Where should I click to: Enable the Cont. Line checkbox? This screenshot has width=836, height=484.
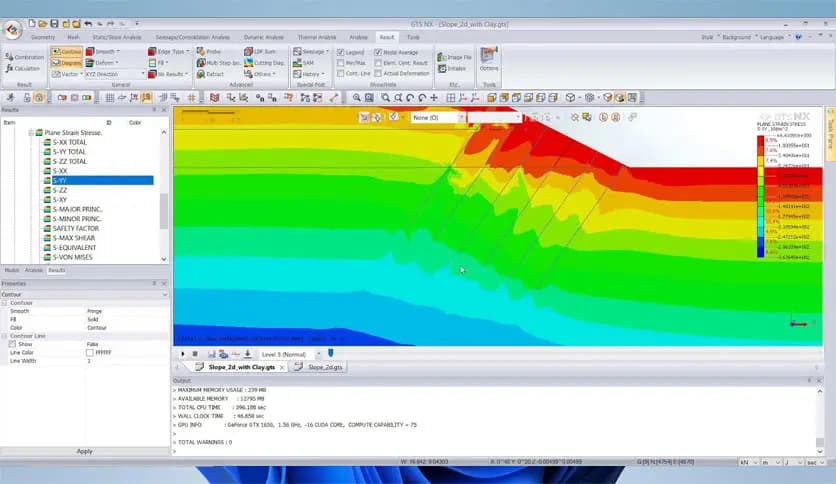pos(340,74)
